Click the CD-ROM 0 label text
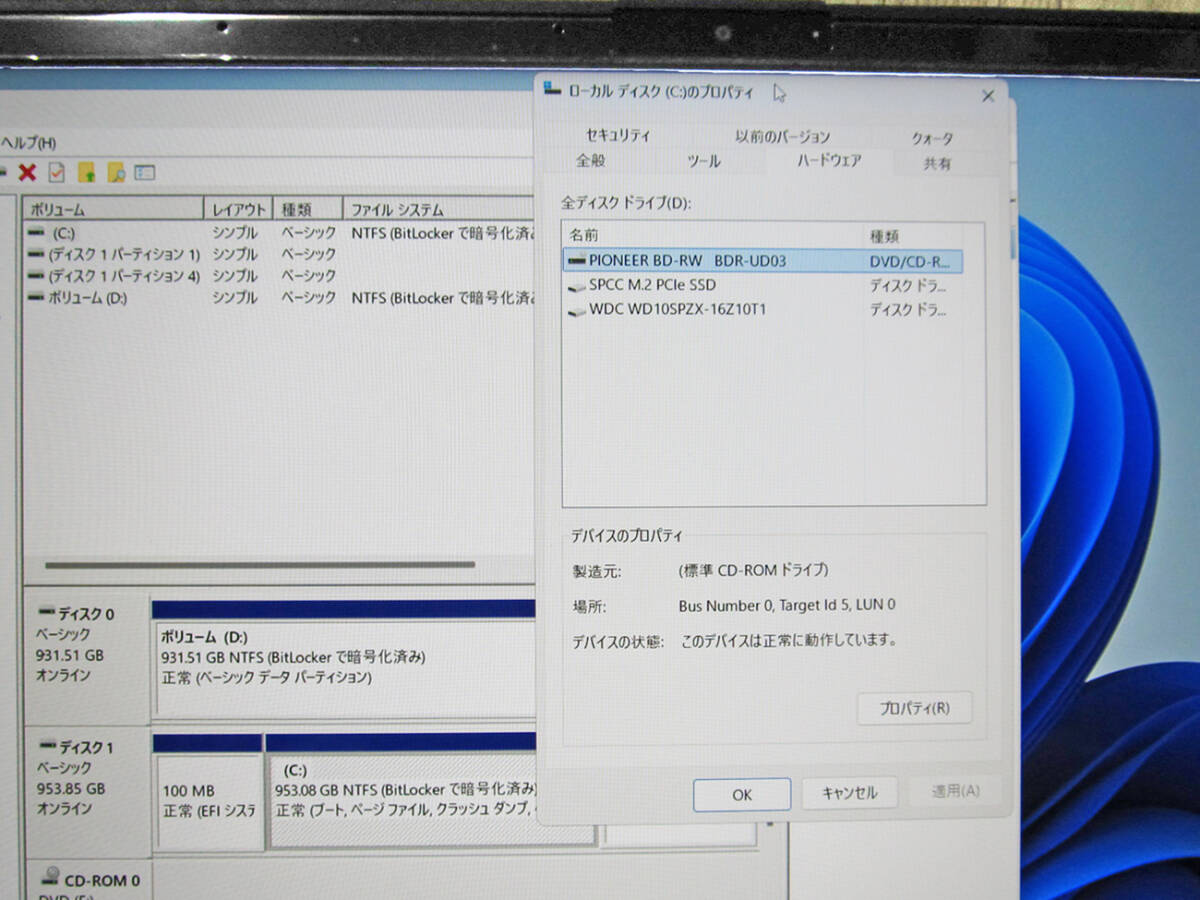The width and height of the screenshot is (1200, 900). 102,881
